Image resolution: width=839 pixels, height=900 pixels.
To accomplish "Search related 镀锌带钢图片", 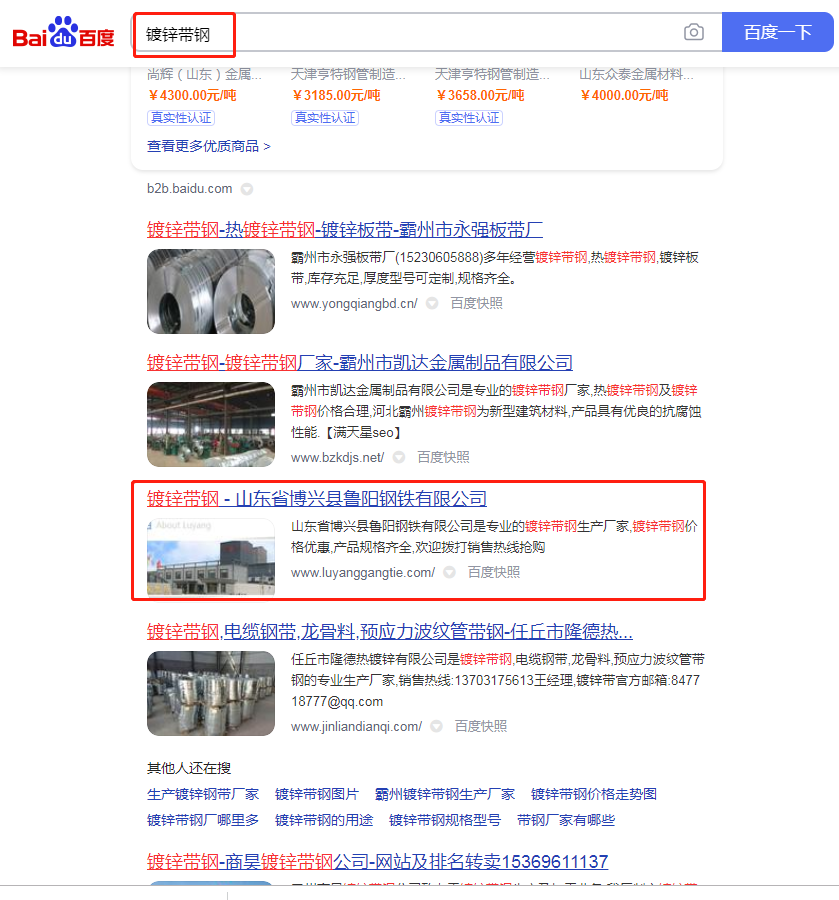I will [317, 794].
